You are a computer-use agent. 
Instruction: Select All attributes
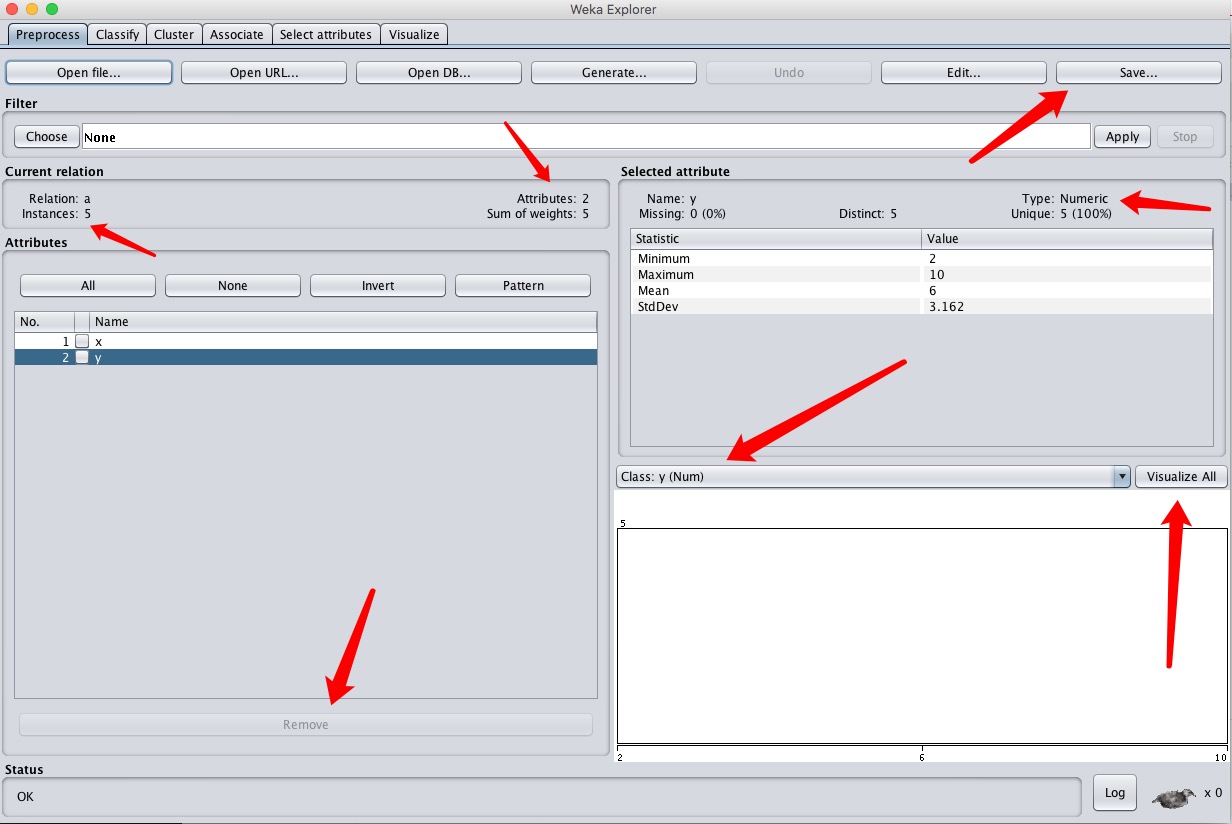point(88,286)
